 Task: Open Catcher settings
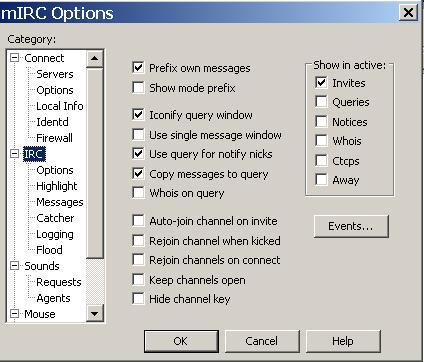click(x=55, y=218)
